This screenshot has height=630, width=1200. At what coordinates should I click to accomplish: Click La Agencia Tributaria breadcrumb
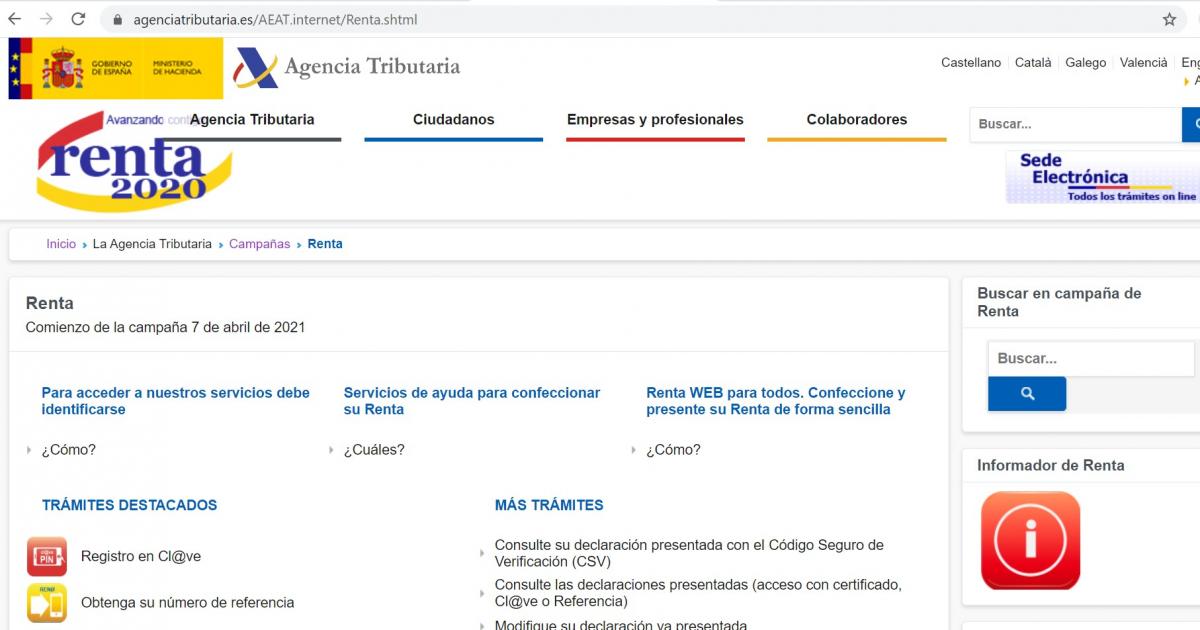(x=152, y=244)
